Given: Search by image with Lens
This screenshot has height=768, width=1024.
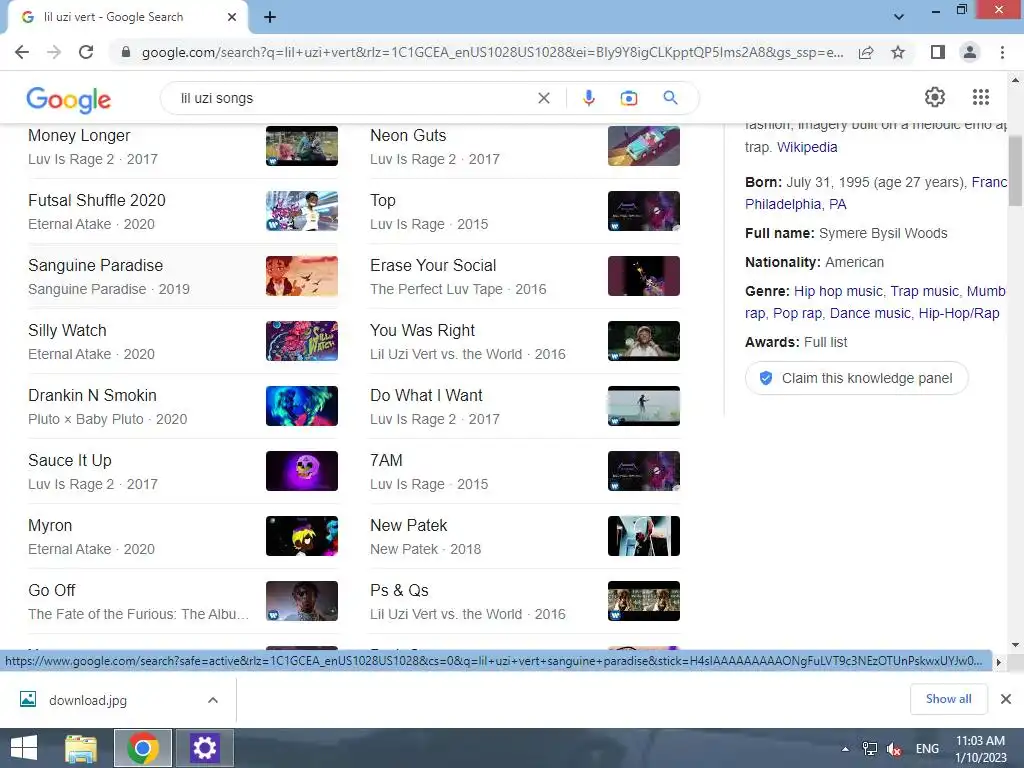Looking at the screenshot, I should (x=628, y=98).
